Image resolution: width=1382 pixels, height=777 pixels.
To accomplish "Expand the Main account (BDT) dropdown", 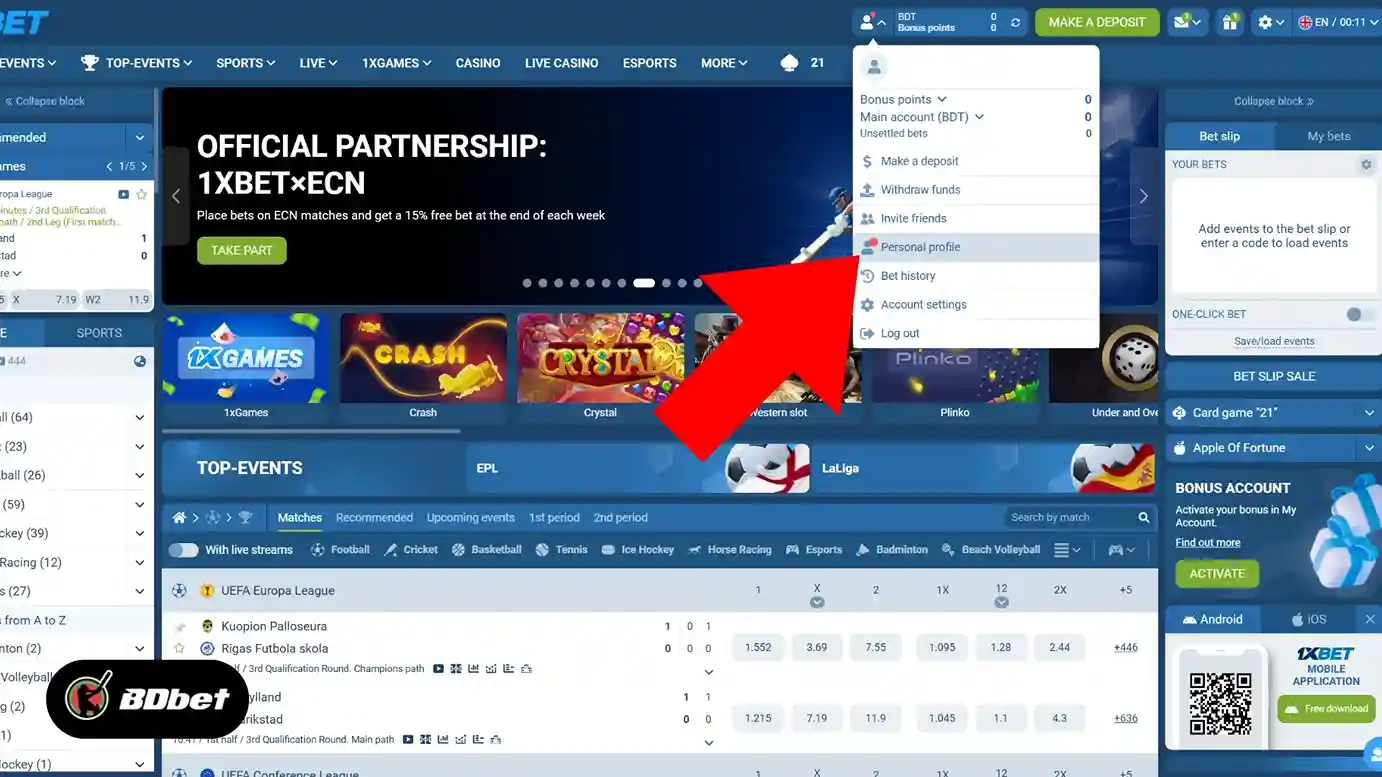I will tap(922, 117).
